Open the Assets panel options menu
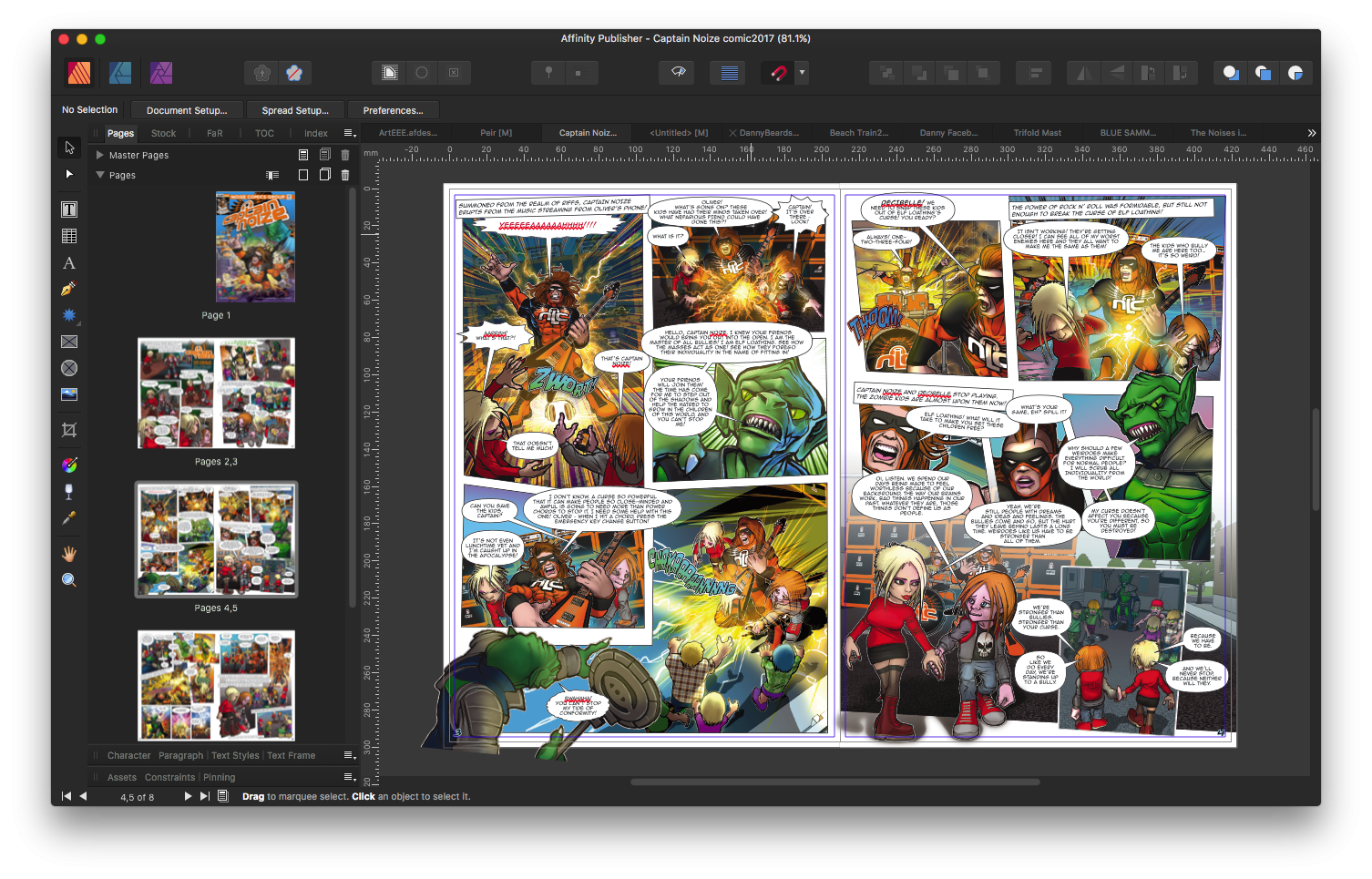 [x=349, y=777]
